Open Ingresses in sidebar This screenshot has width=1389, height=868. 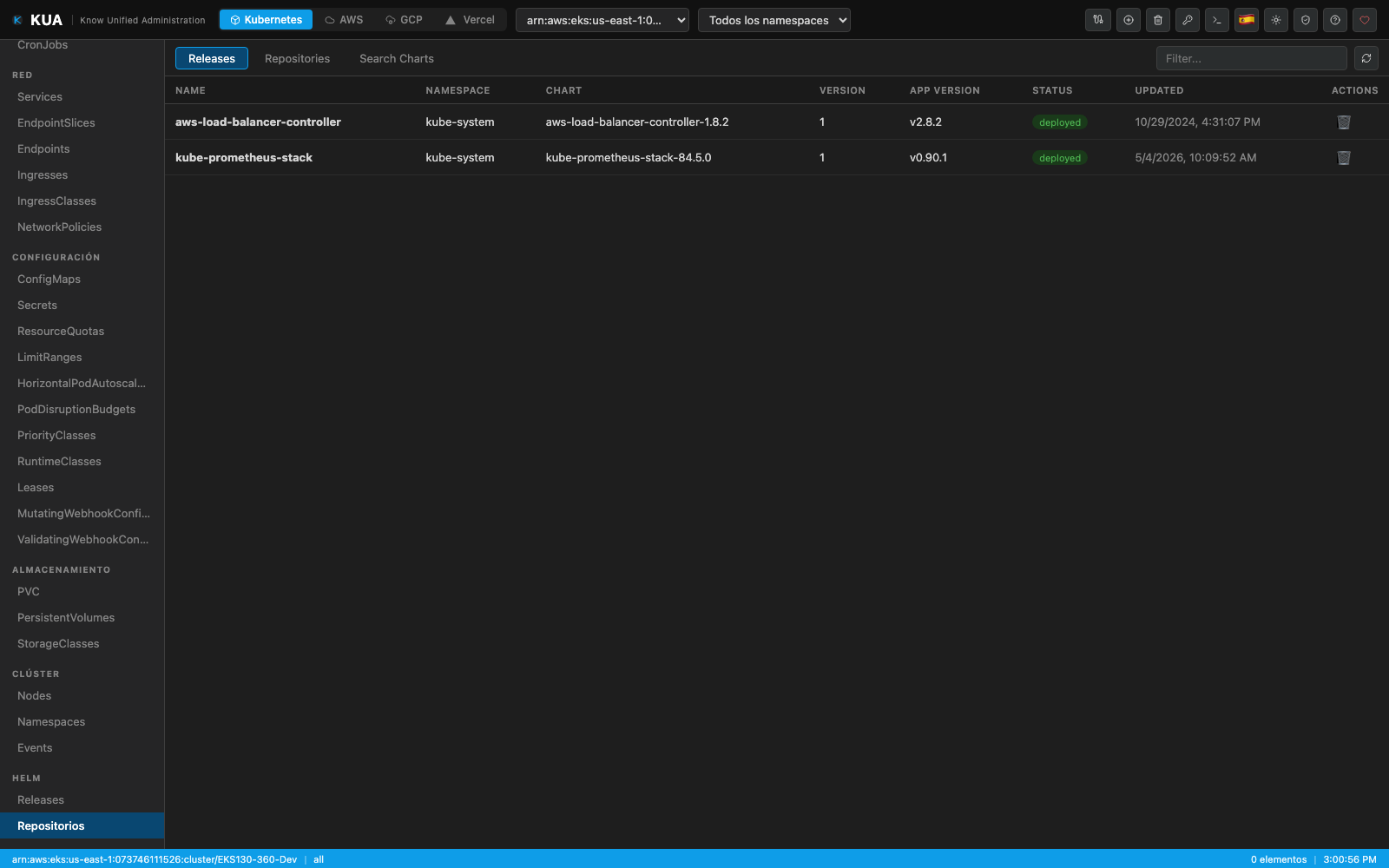(82, 175)
